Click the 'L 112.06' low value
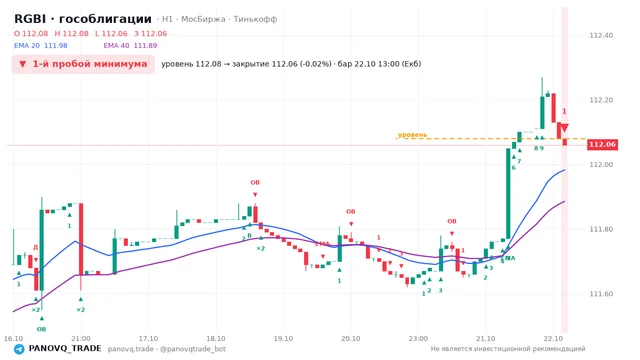Screen dimensions: 640x360 (x=111, y=33)
